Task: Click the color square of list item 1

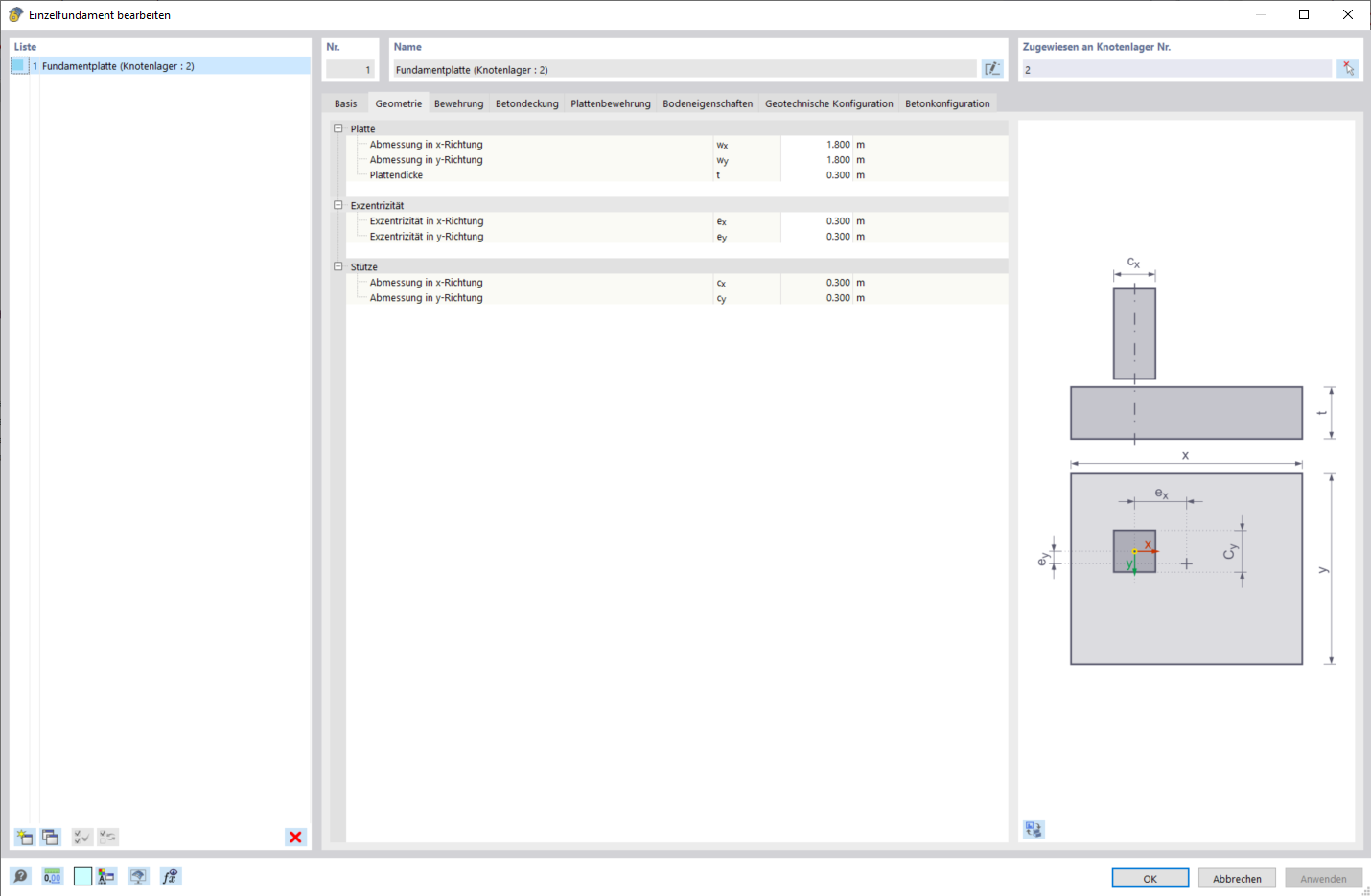Action: pos(19,65)
